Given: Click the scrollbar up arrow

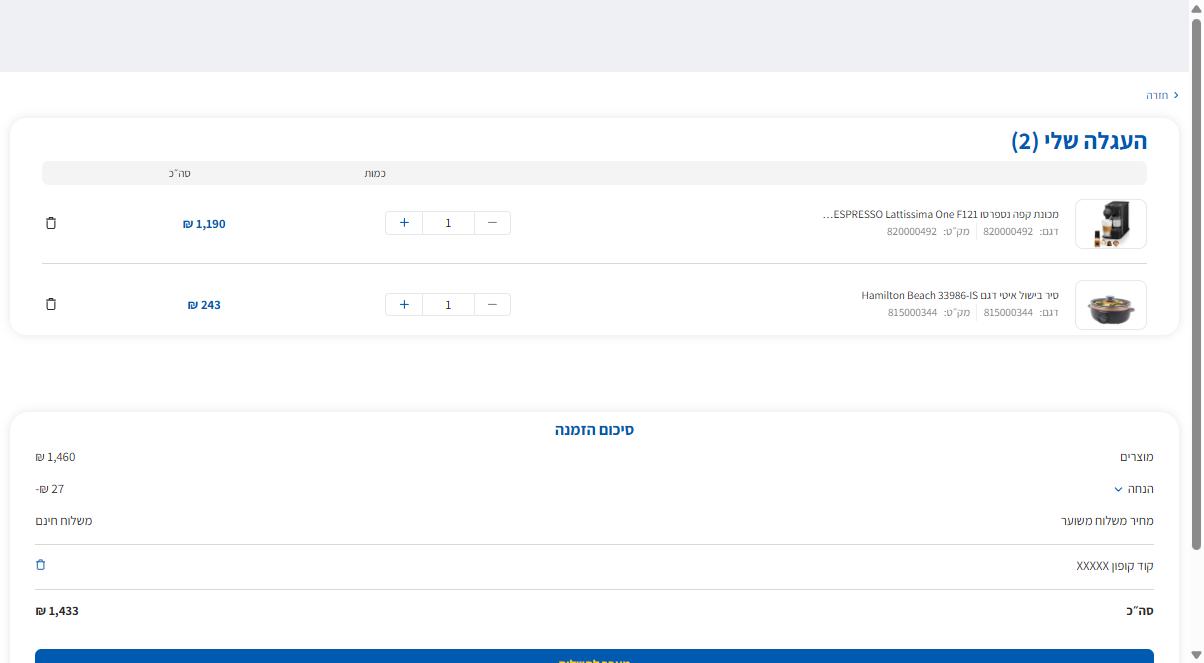Looking at the screenshot, I should 1196,8.
